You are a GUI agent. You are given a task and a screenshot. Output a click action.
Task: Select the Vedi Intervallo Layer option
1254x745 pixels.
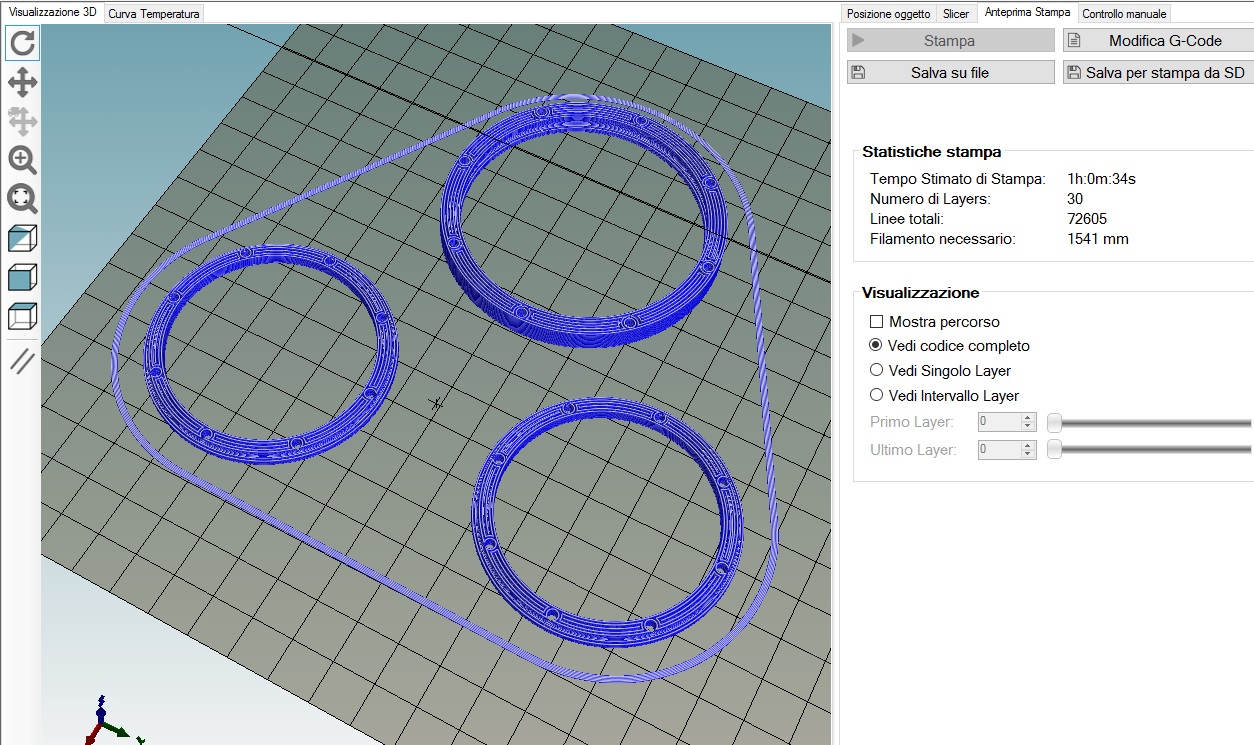(877, 396)
